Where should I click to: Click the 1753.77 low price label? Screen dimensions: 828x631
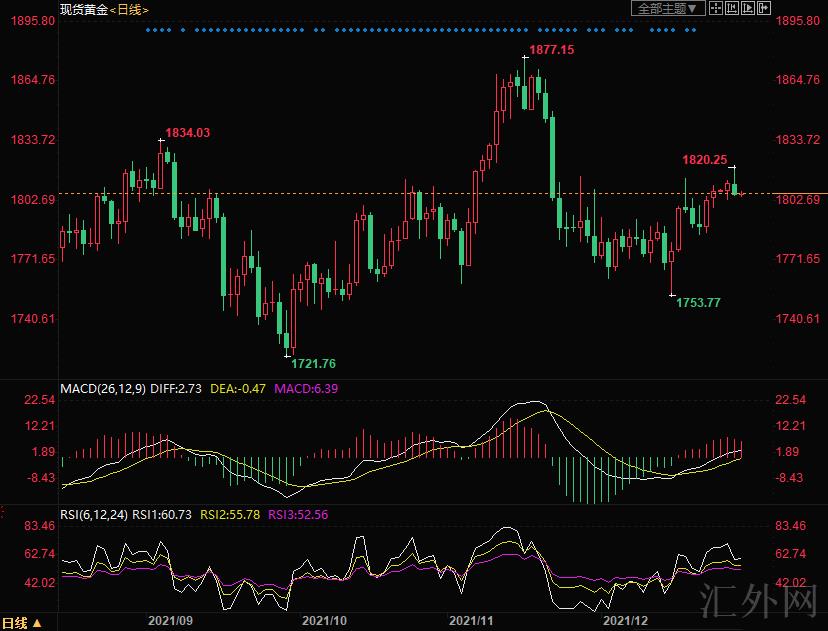698,302
